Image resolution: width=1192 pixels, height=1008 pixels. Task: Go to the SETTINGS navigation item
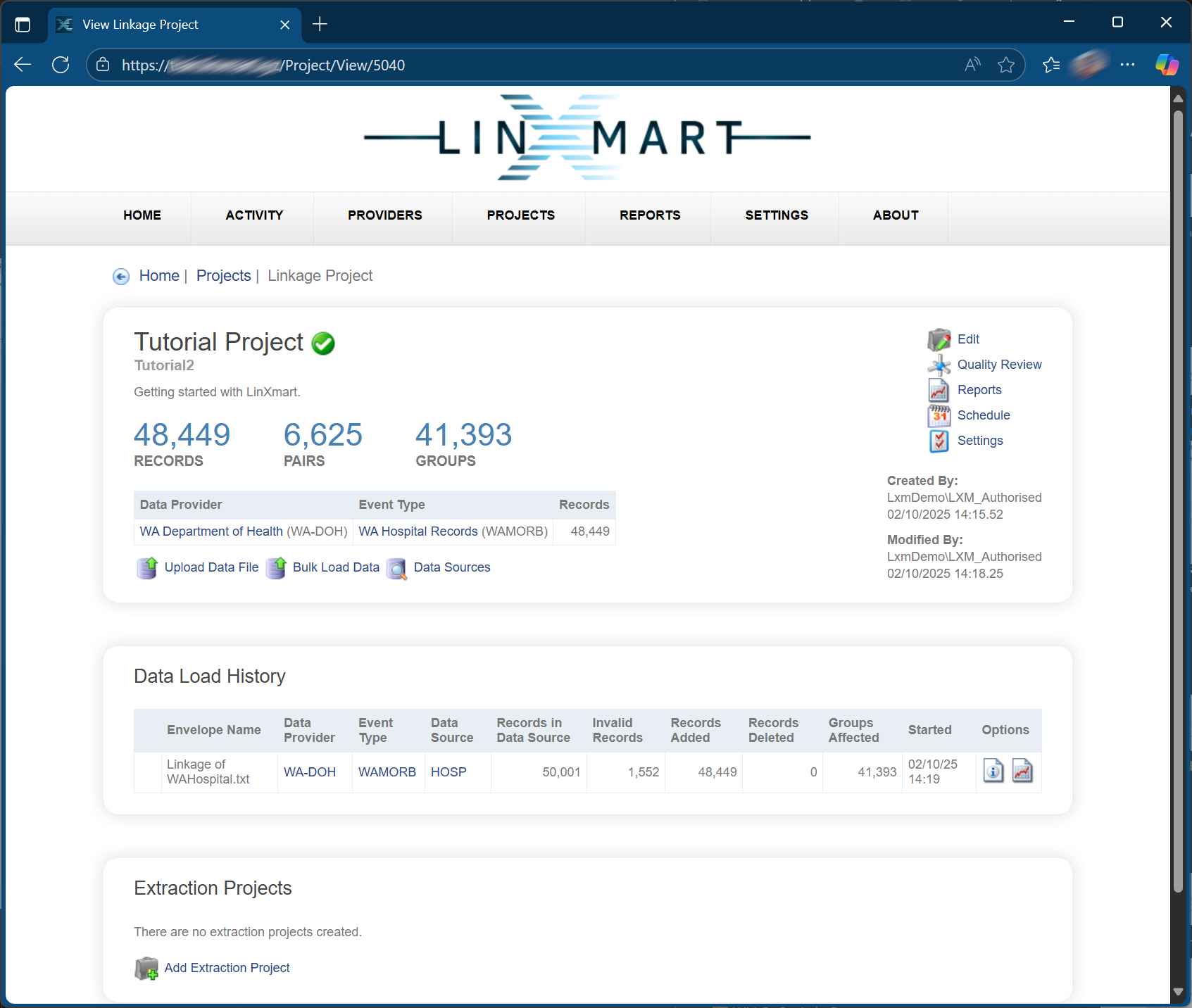(776, 215)
